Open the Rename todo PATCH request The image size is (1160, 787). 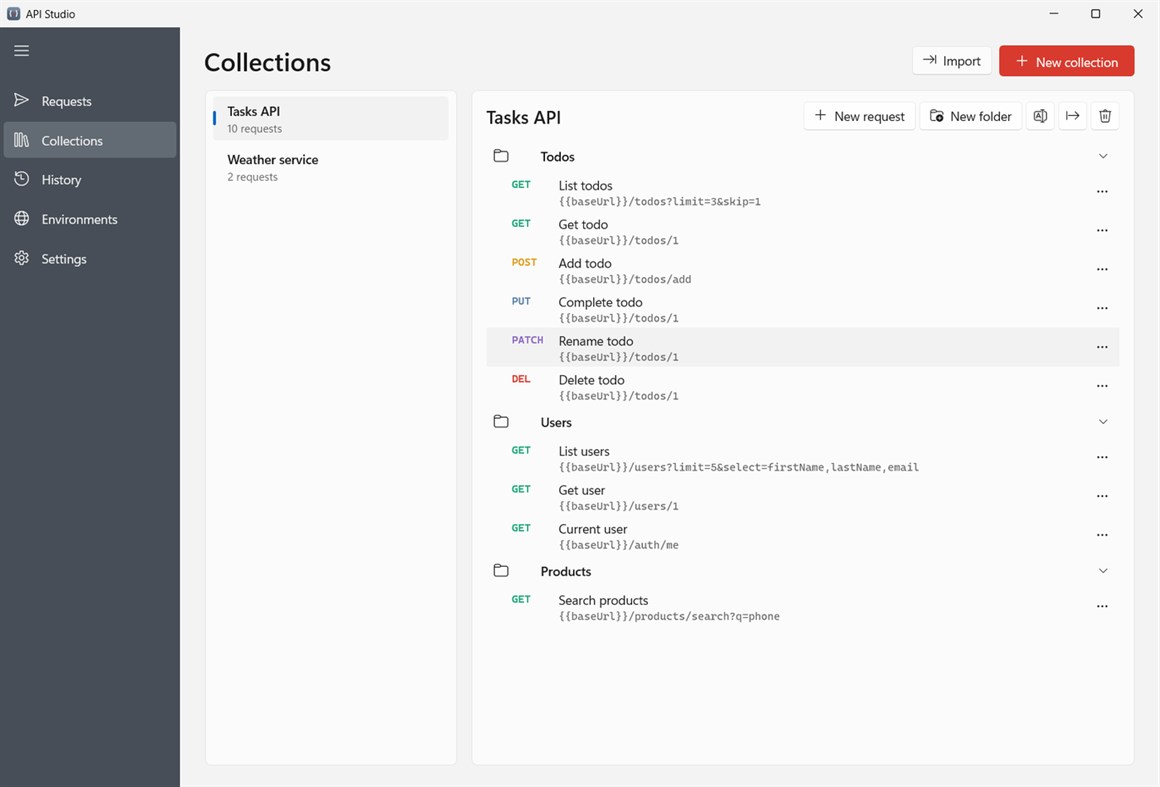[803, 348]
